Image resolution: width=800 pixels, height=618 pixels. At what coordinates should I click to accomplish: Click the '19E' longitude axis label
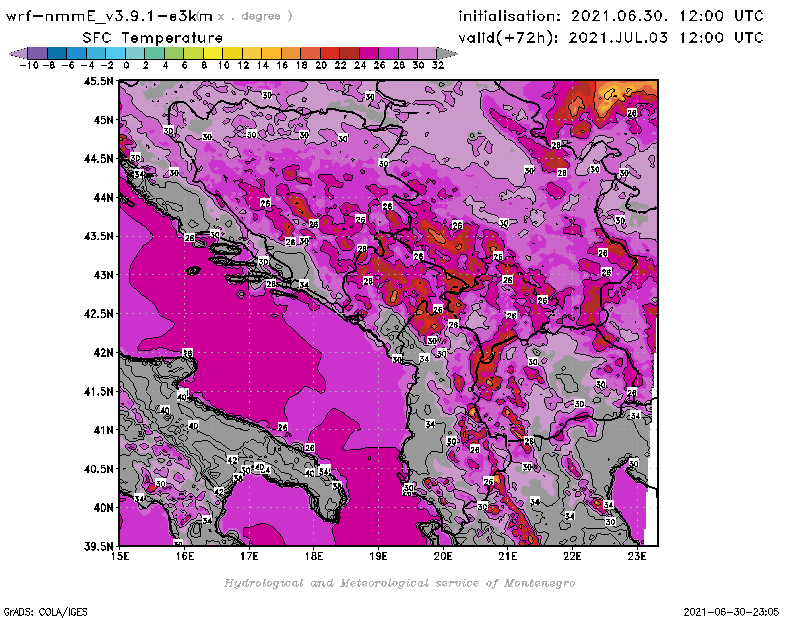pos(379,556)
